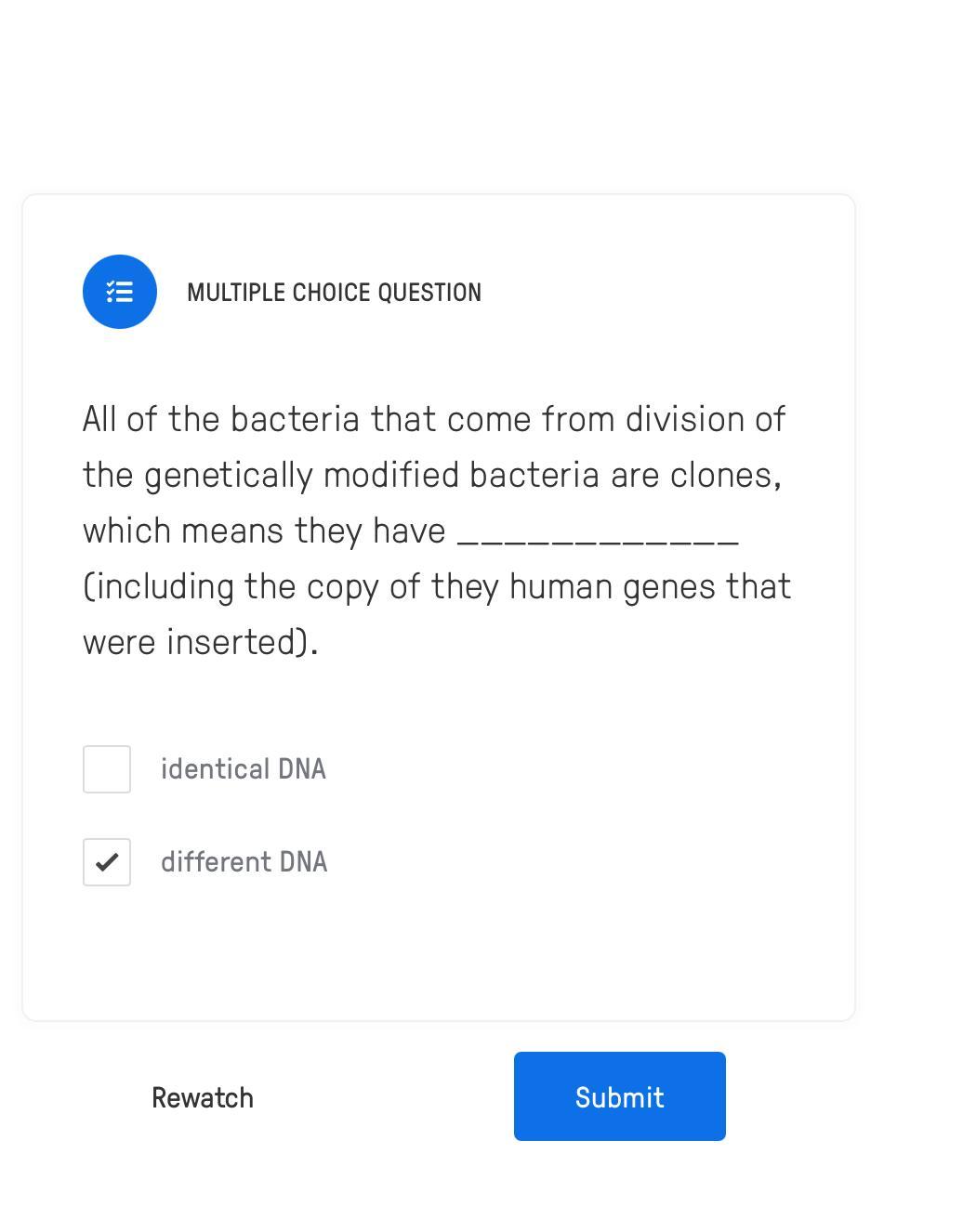Check the identical DNA checkbox

(x=107, y=769)
